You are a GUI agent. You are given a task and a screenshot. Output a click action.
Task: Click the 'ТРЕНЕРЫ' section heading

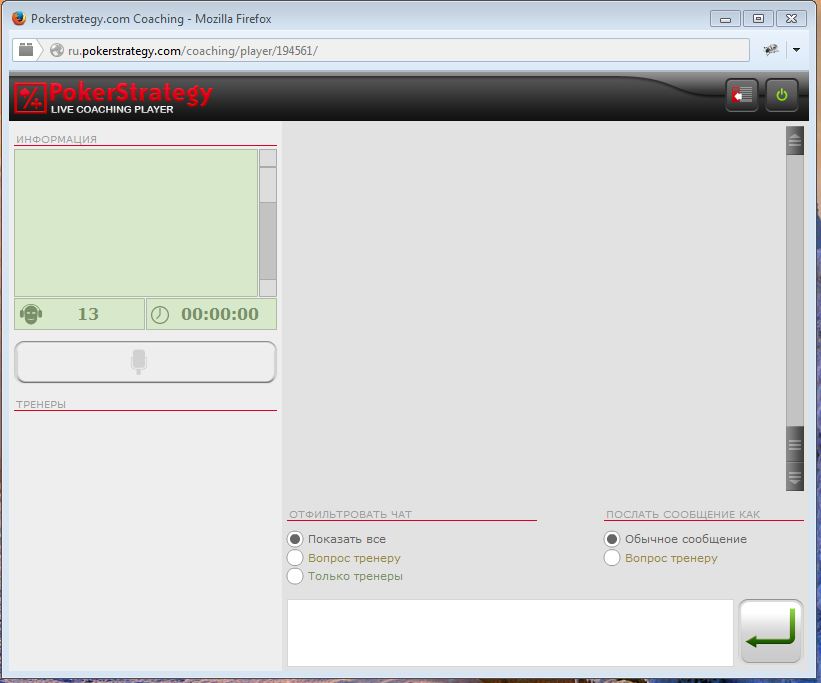click(x=41, y=404)
